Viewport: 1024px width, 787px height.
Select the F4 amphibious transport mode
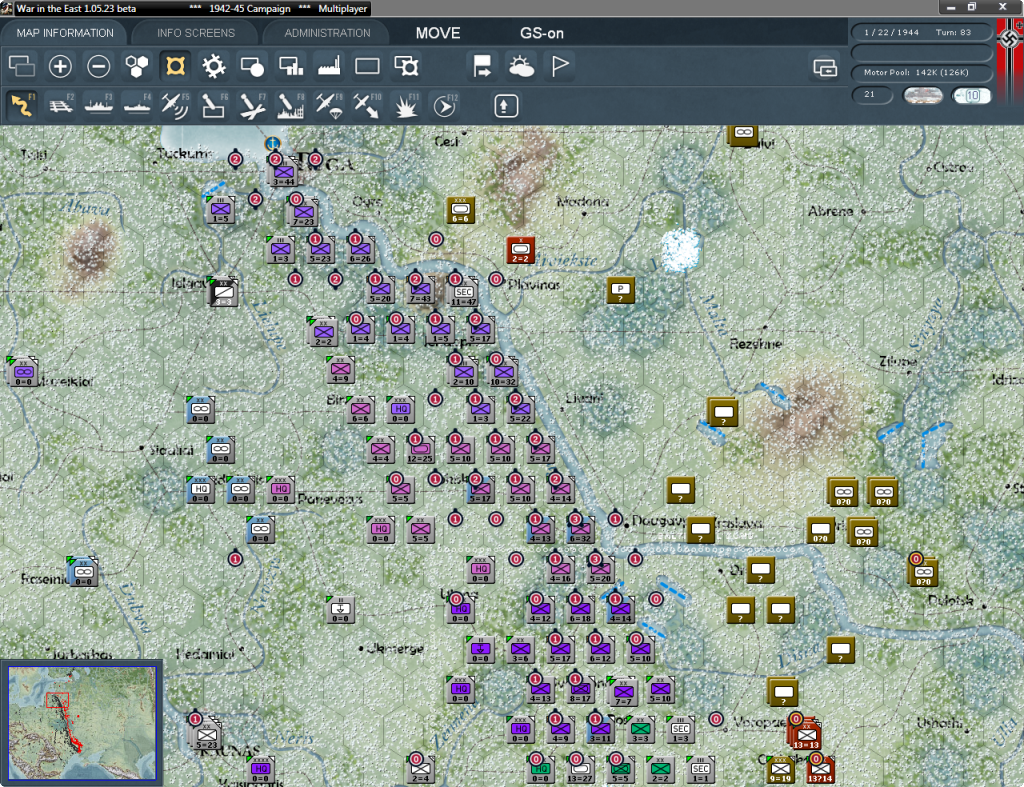coord(137,106)
